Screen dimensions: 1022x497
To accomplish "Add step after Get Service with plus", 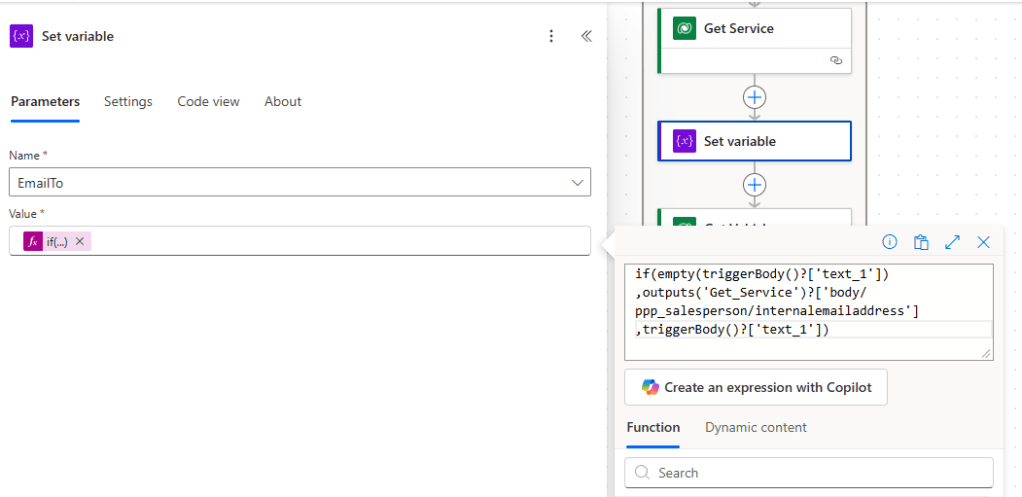I will point(754,97).
